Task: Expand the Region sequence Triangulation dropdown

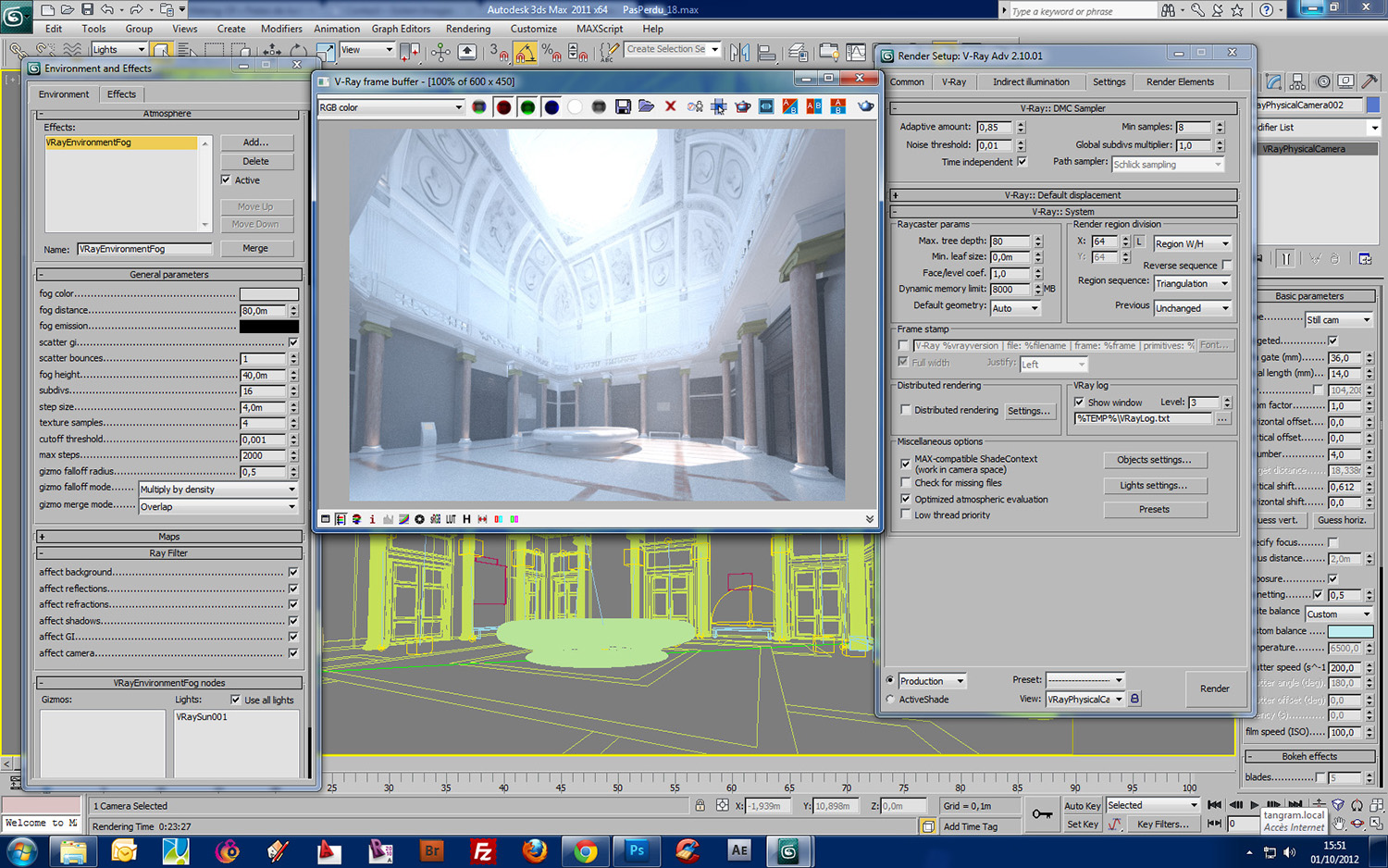Action: coord(1192,284)
